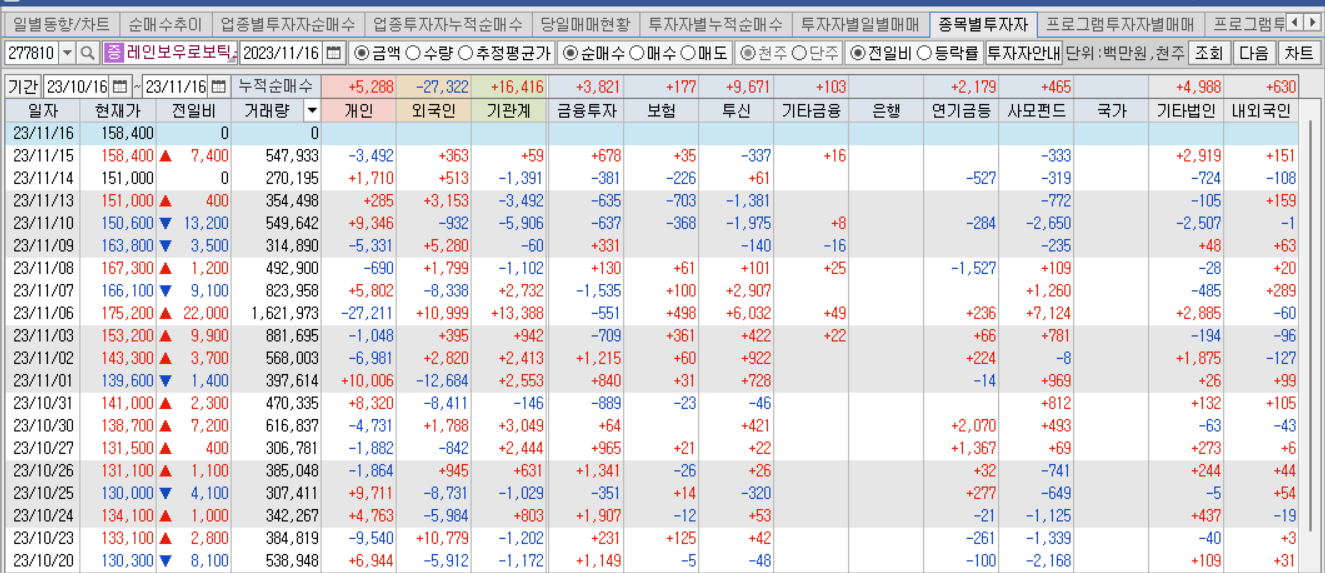
Task: Click the start date field 23/10/16
Action: [77, 87]
